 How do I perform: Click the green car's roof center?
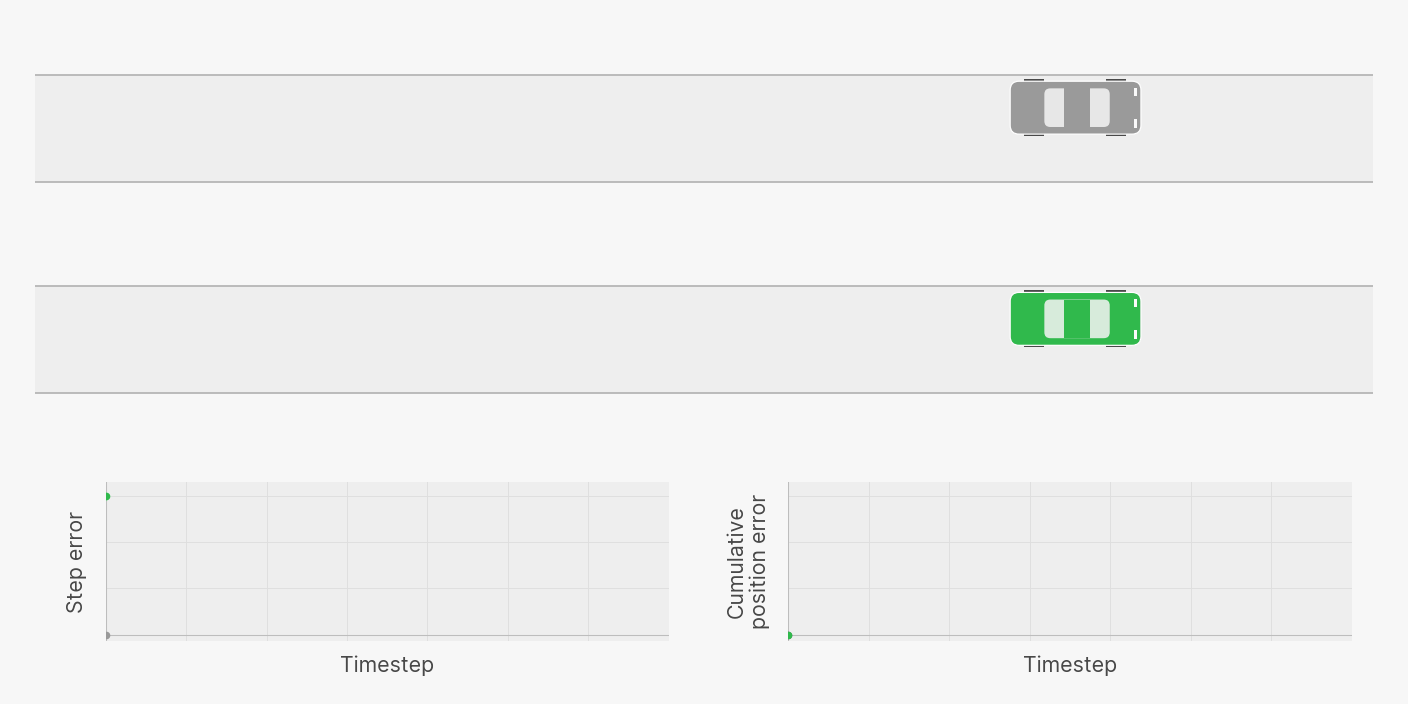point(1077,319)
